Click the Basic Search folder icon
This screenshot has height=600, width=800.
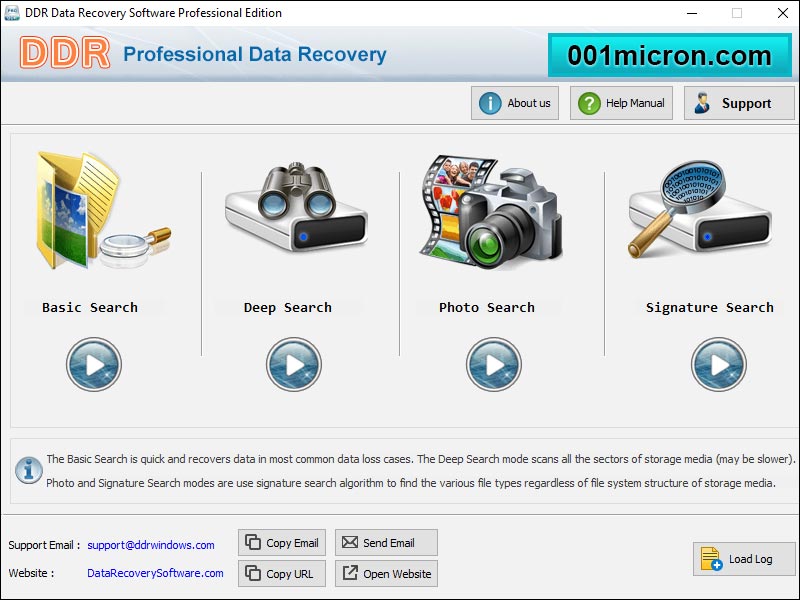pyautogui.click(x=103, y=210)
